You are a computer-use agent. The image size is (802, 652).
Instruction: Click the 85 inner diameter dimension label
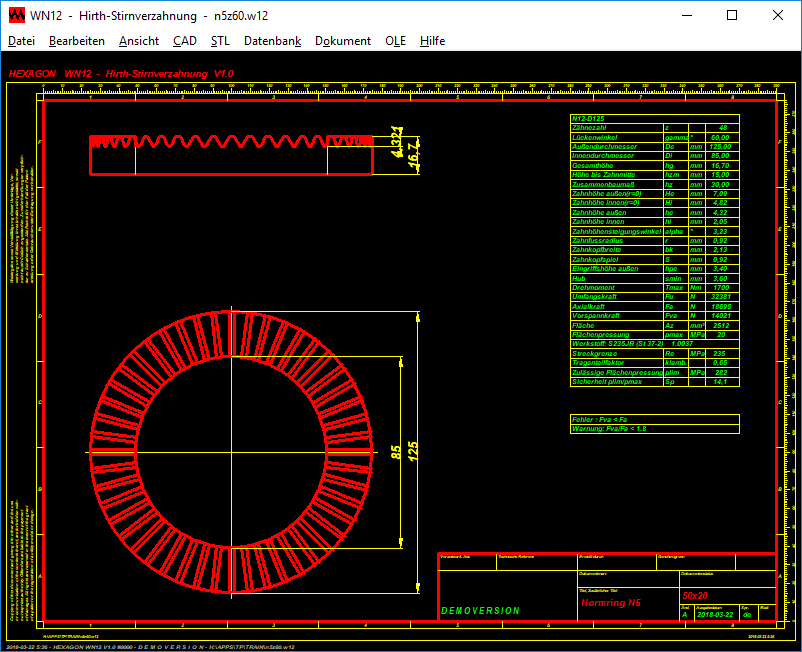point(395,452)
